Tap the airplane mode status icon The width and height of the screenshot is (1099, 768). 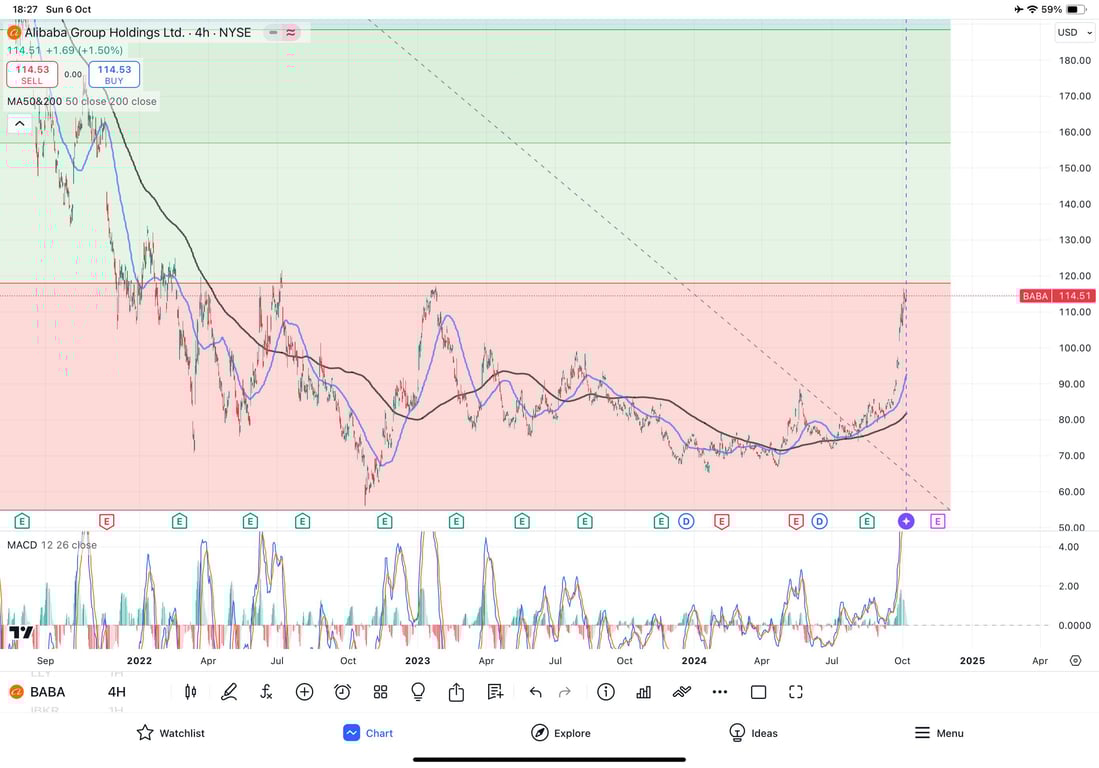tap(1018, 9)
